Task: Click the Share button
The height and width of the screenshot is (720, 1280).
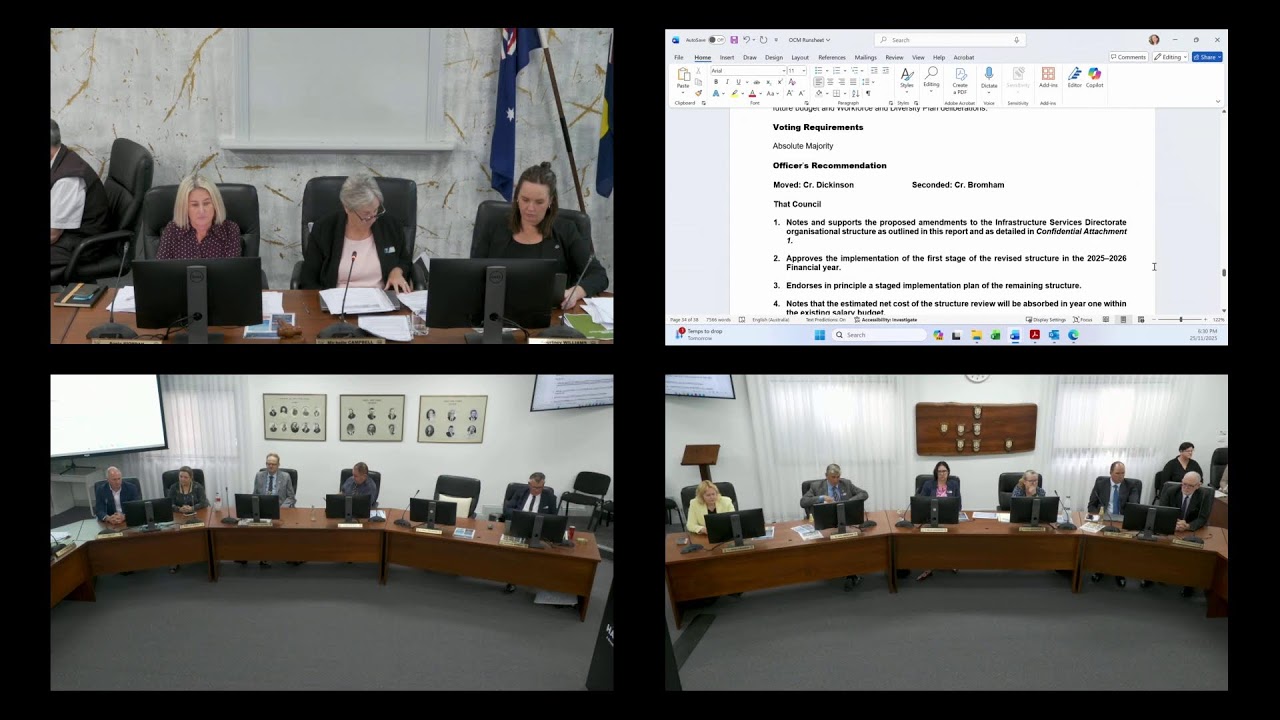Action: (x=1207, y=57)
